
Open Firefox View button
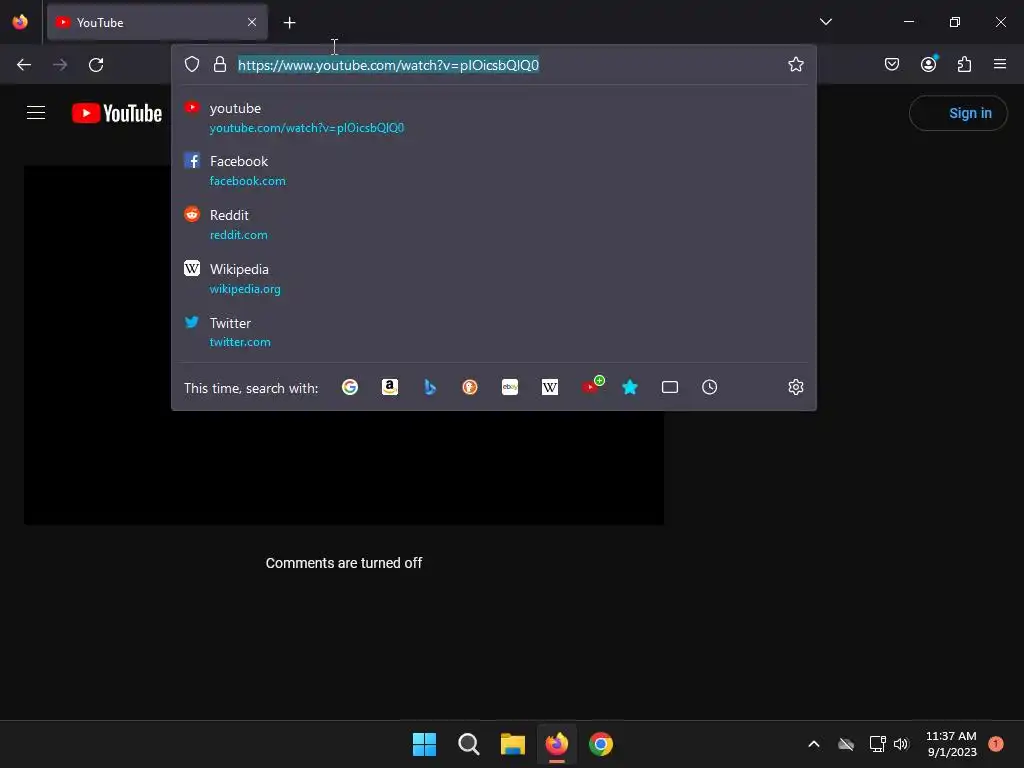(x=20, y=22)
